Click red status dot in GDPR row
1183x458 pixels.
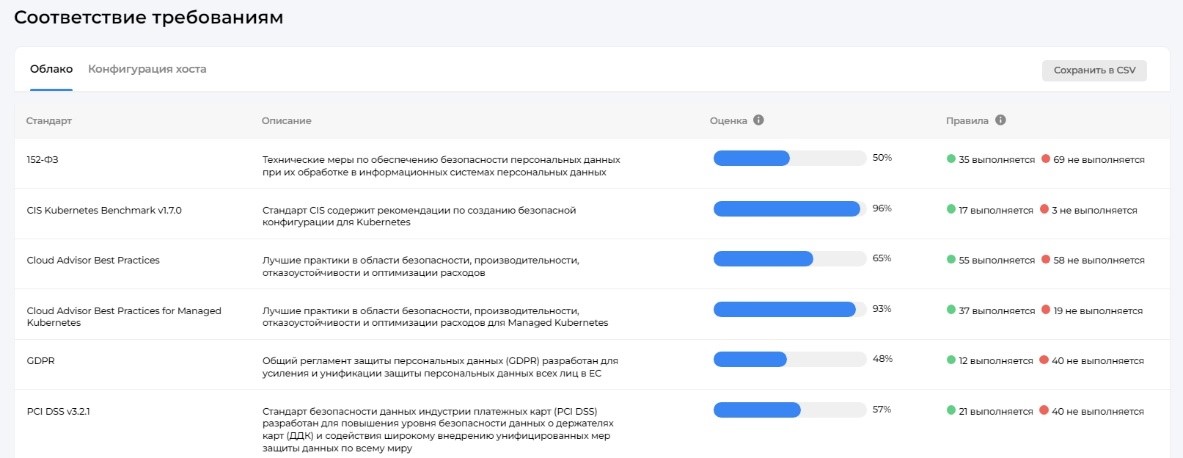point(1045,360)
